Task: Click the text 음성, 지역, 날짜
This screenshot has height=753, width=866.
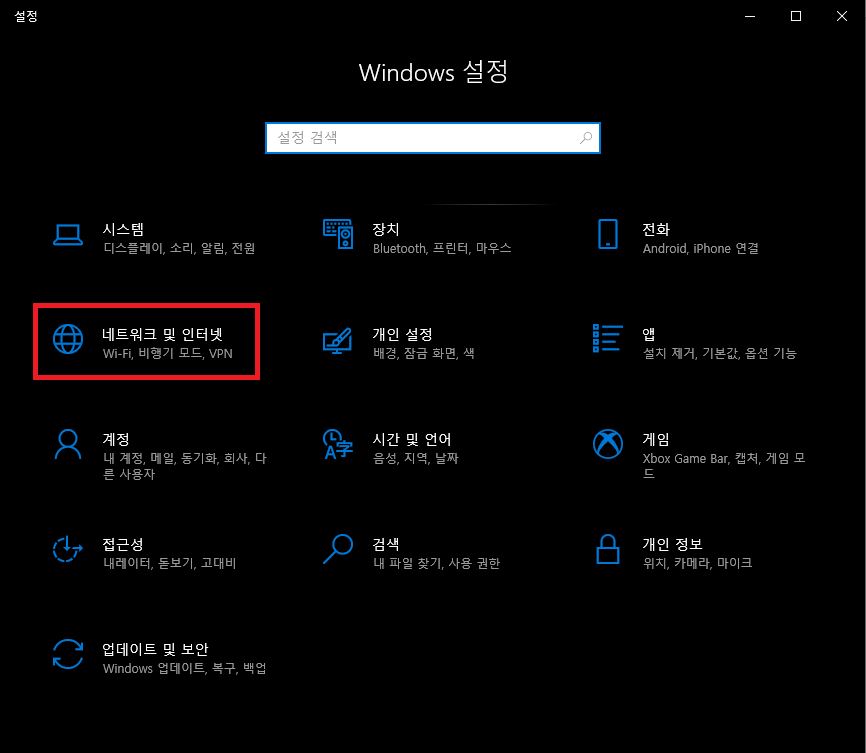Action: pos(416,459)
